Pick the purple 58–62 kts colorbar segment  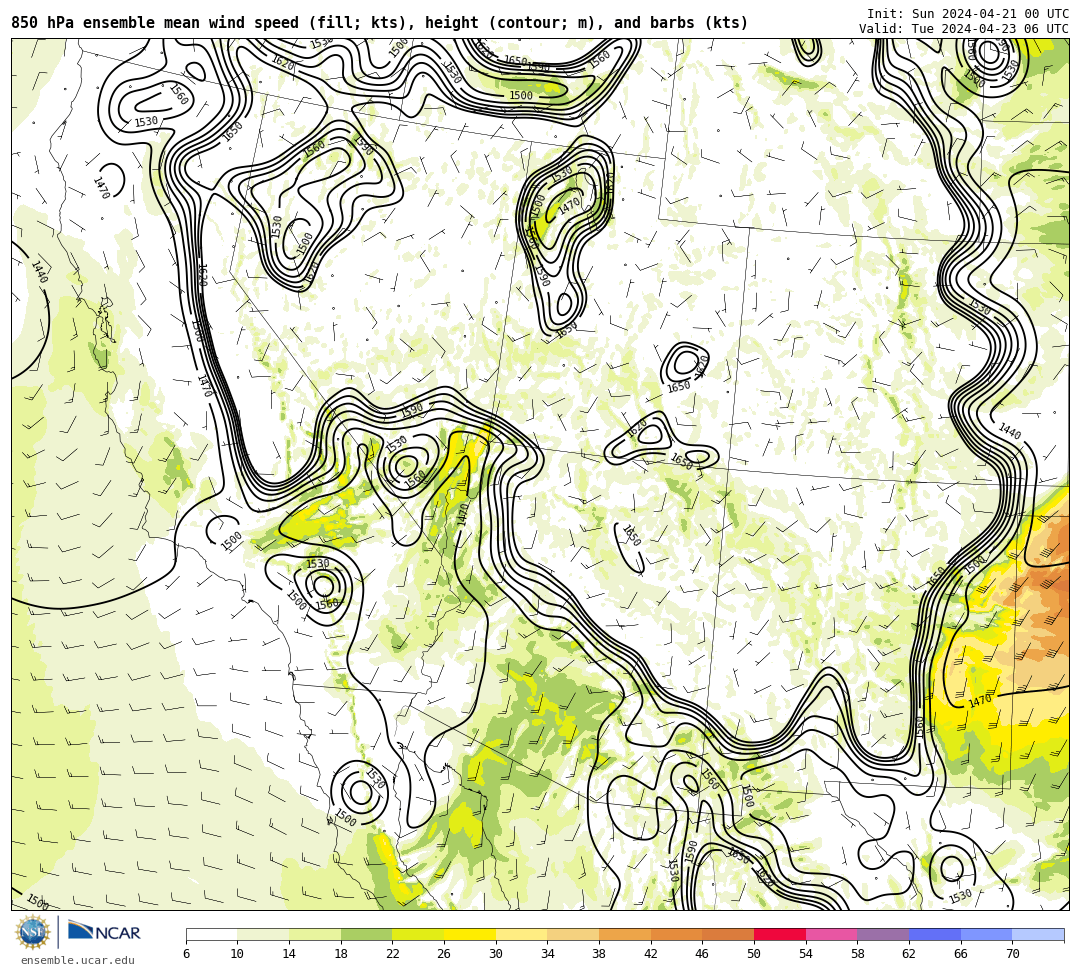[x=883, y=934]
